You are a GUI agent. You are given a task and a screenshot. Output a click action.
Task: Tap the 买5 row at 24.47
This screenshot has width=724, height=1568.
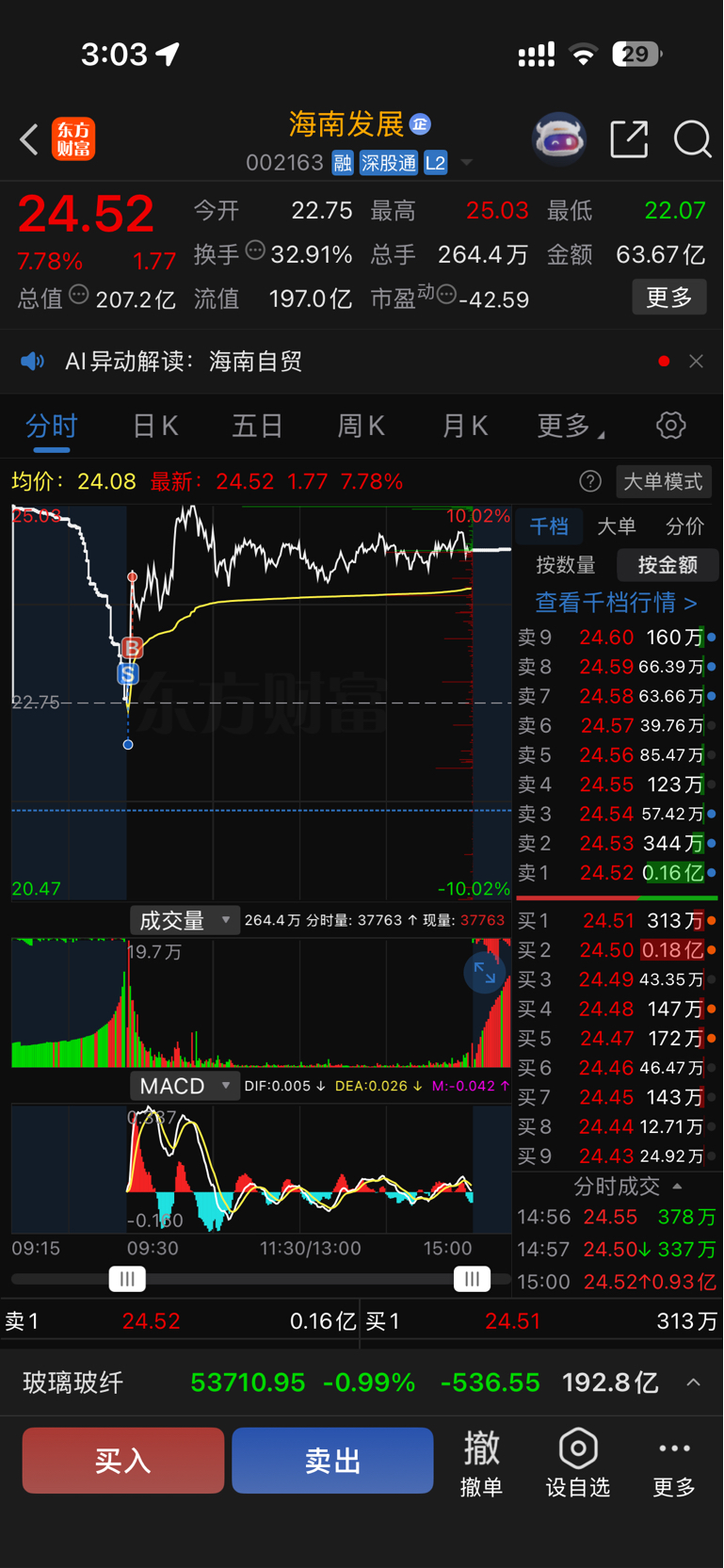(x=617, y=1039)
